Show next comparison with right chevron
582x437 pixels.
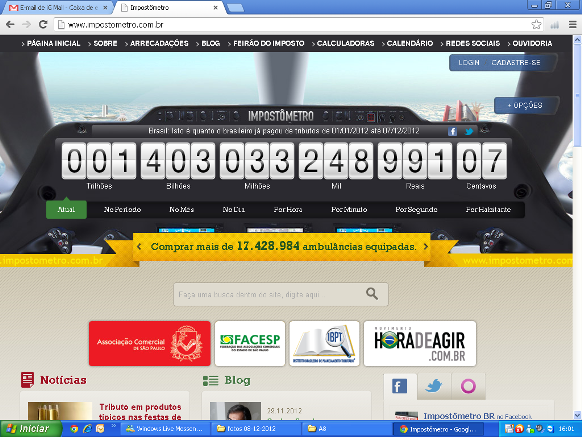pos(426,246)
